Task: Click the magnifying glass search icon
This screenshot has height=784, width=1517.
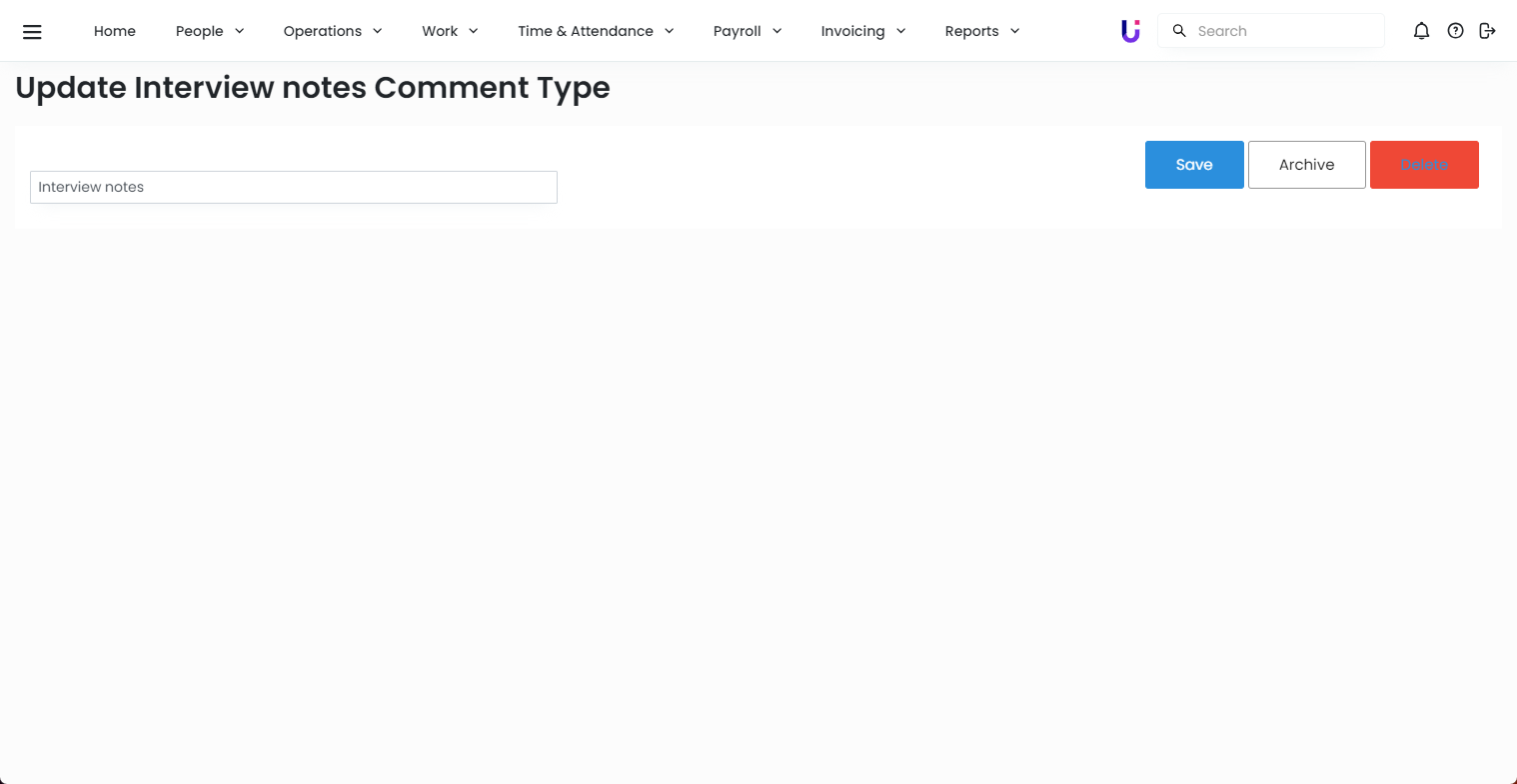Action: pos(1179,31)
